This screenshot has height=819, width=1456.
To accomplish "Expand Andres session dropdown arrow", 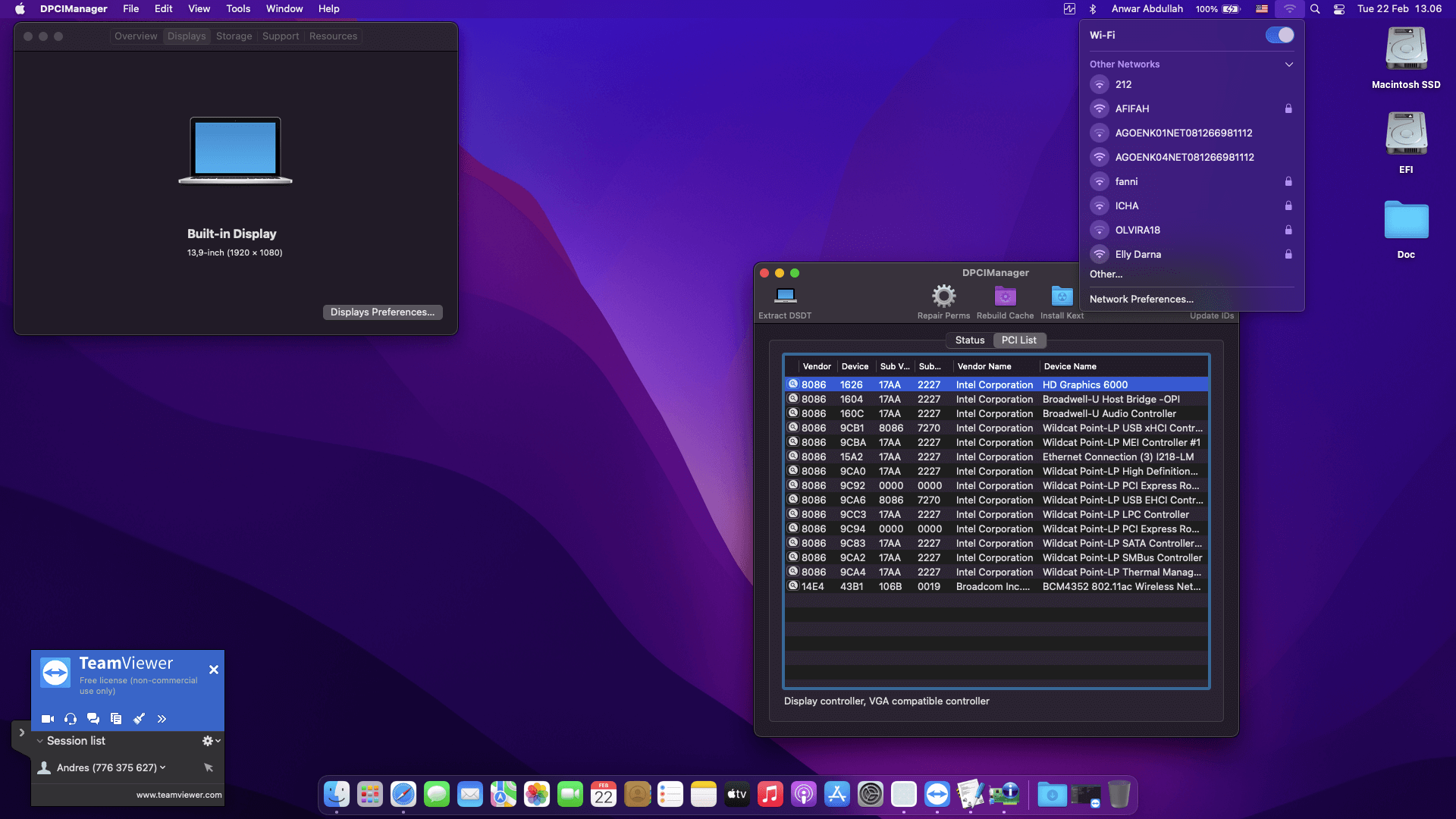I will pyautogui.click(x=162, y=767).
